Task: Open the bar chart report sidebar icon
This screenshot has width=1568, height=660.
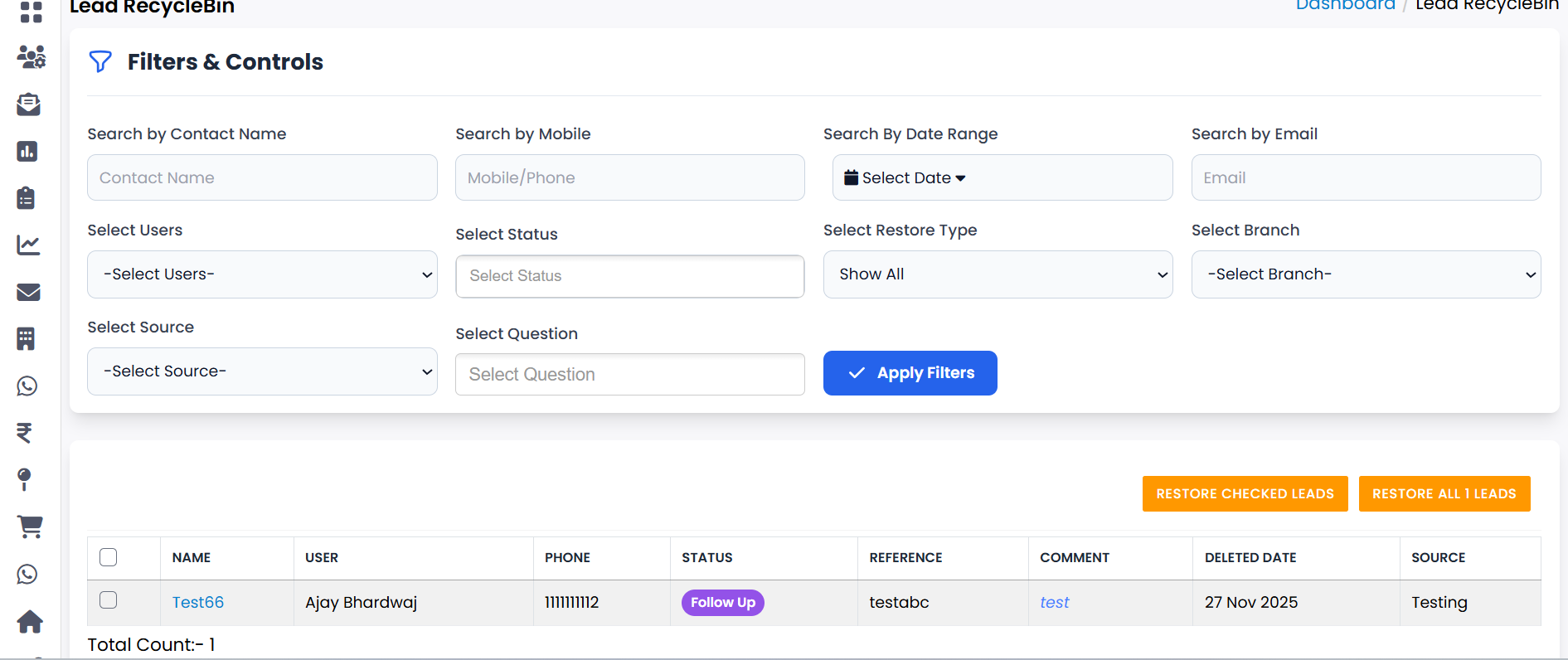Action: point(27,151)
